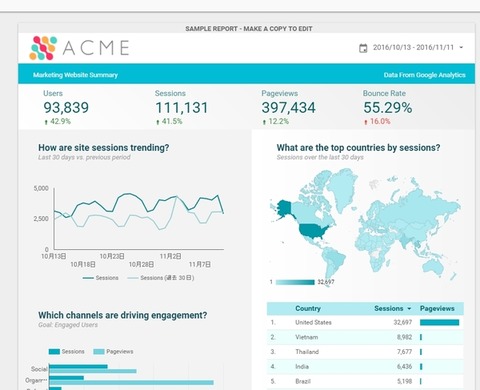
Task: Sort by the Sessions column dropdown arrow
Action: [409, 309]
